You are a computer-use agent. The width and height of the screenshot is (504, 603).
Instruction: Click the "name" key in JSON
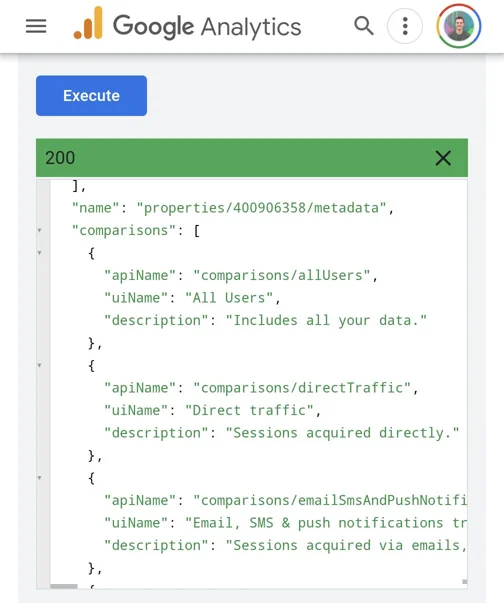(x=95, y=208)
